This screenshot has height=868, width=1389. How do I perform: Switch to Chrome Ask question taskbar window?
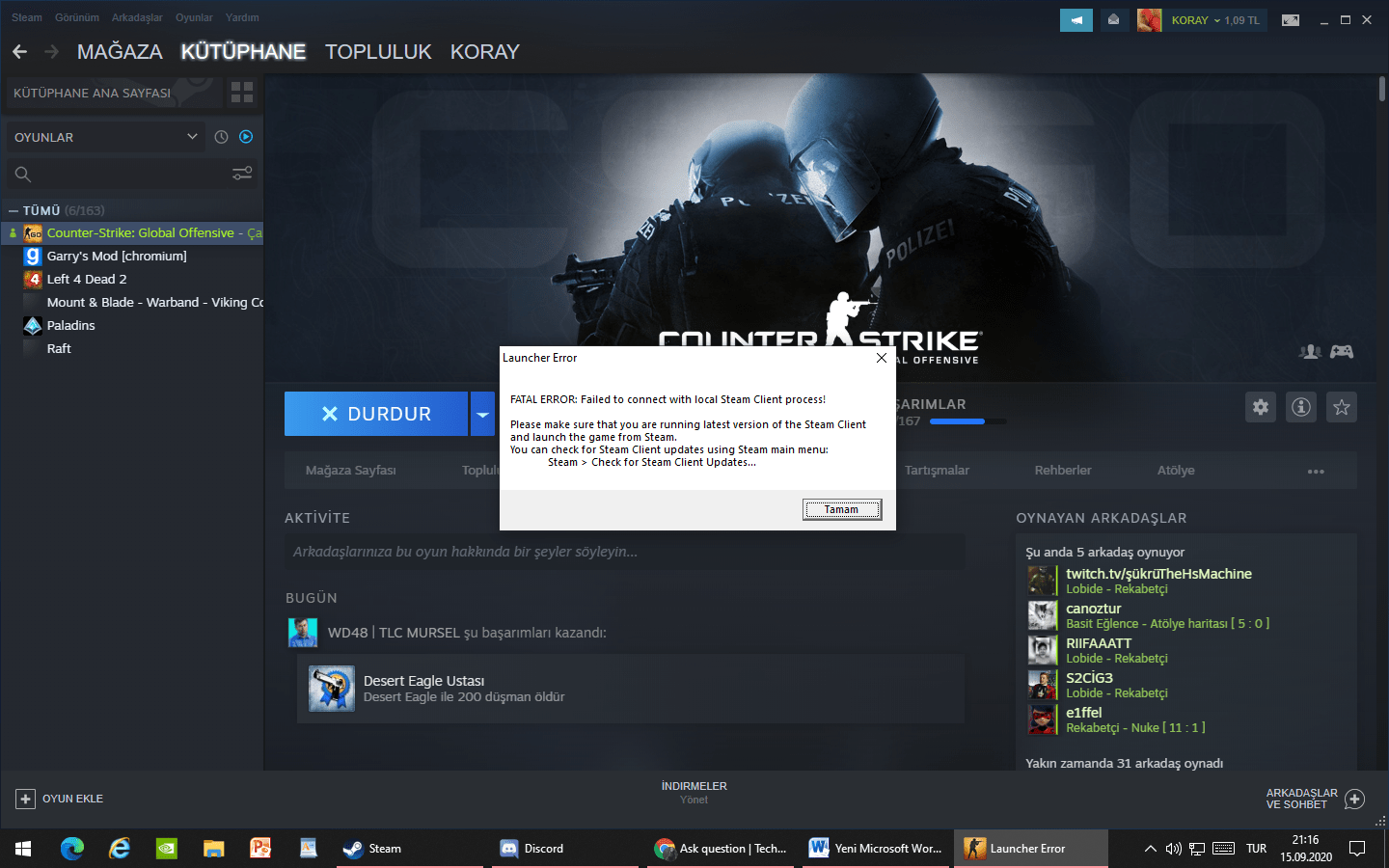coord(721,849)
